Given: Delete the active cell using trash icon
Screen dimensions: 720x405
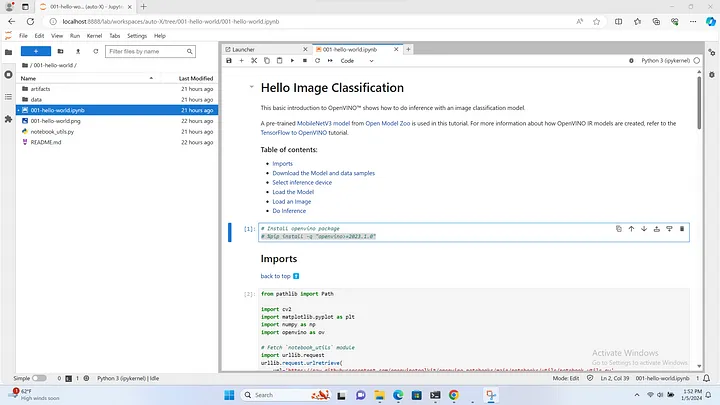Looking at the screenshot, I should (x=682, y=229).
